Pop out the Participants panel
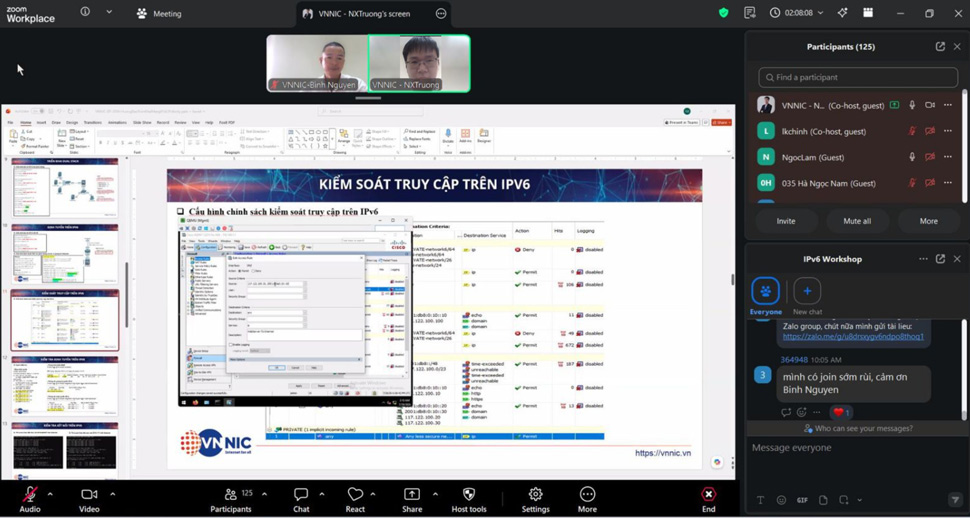The image size is (970, 518). point(940,46)
